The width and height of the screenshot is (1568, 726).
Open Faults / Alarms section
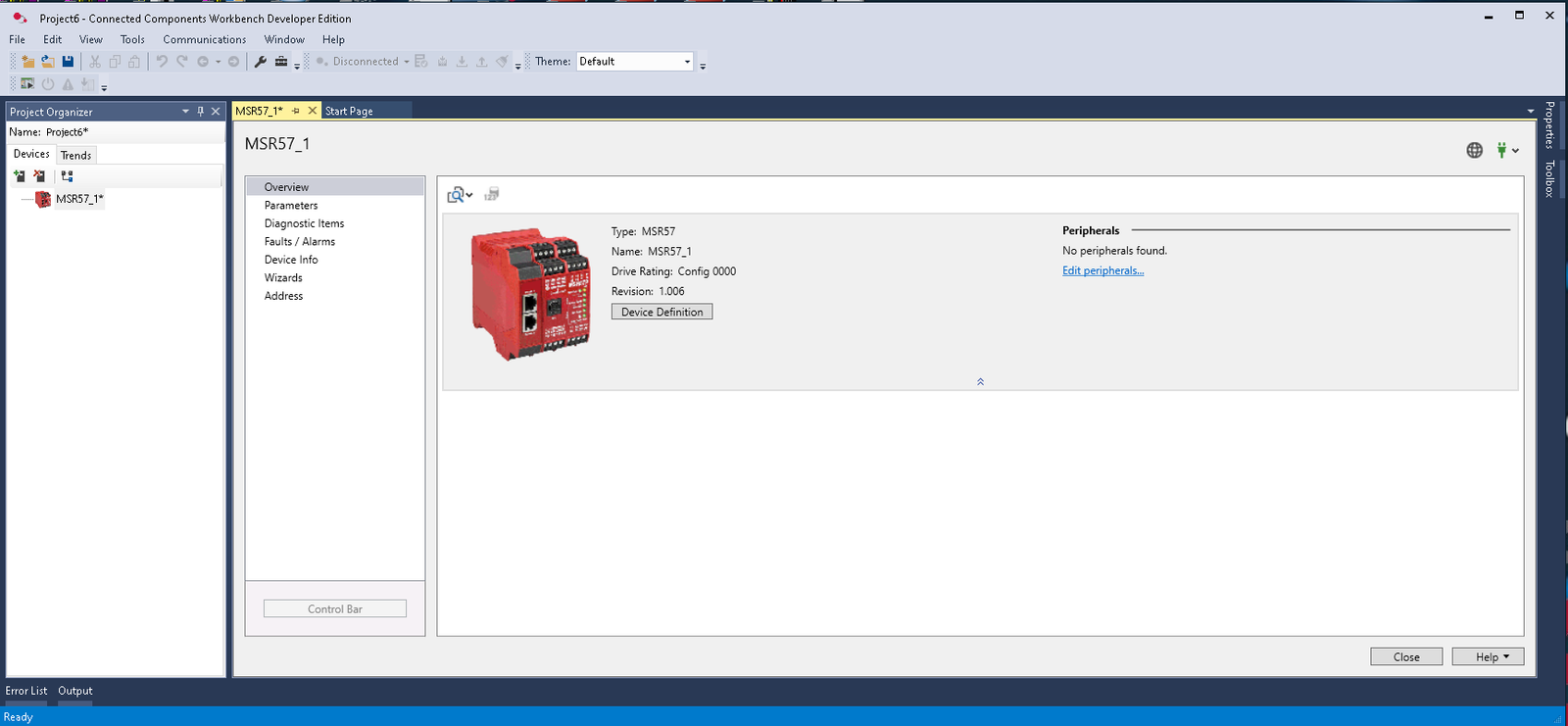tap(300, 242)
